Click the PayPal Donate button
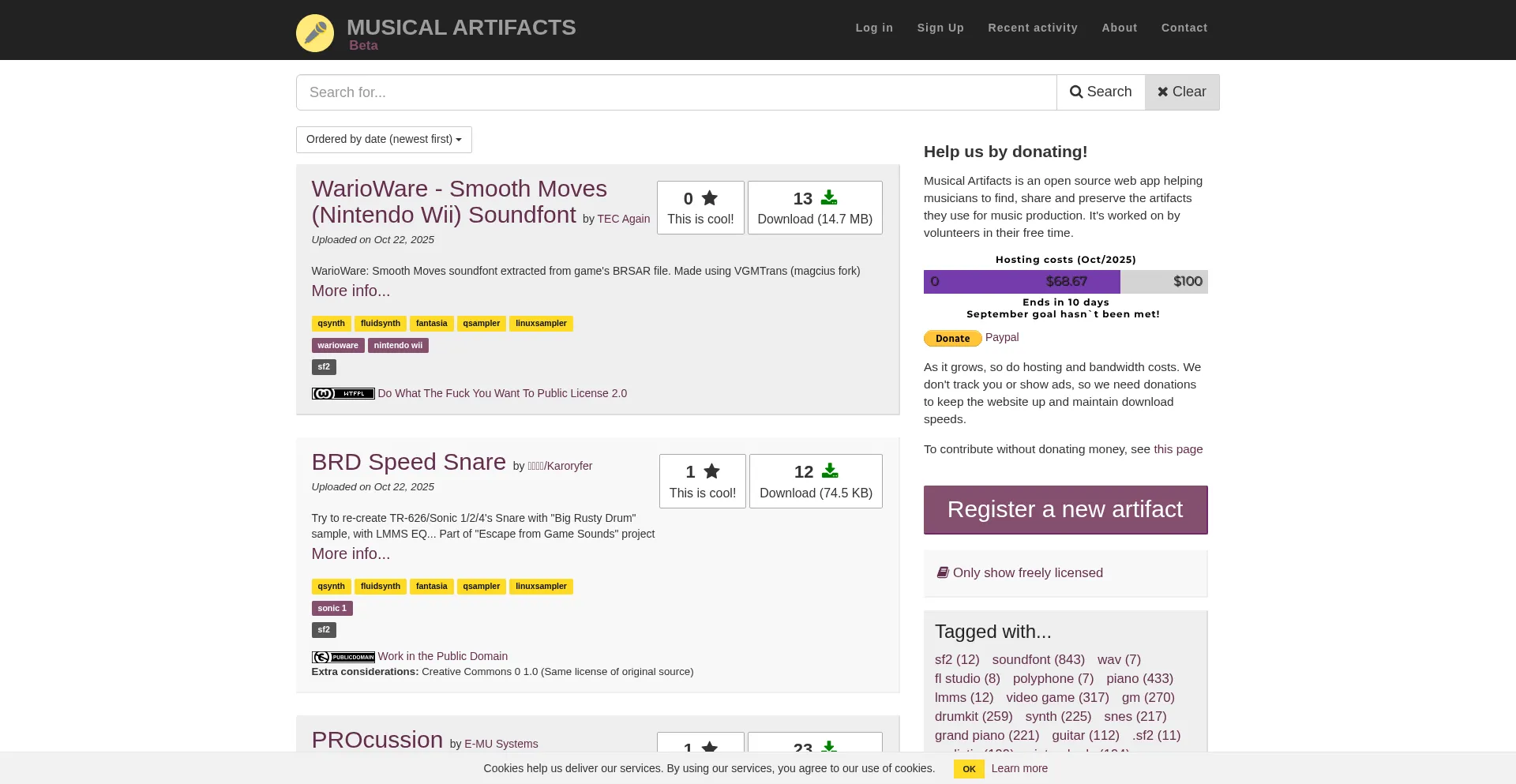Screen dimensions: 1516x784 pyautogui.click(x=952, y=339)
